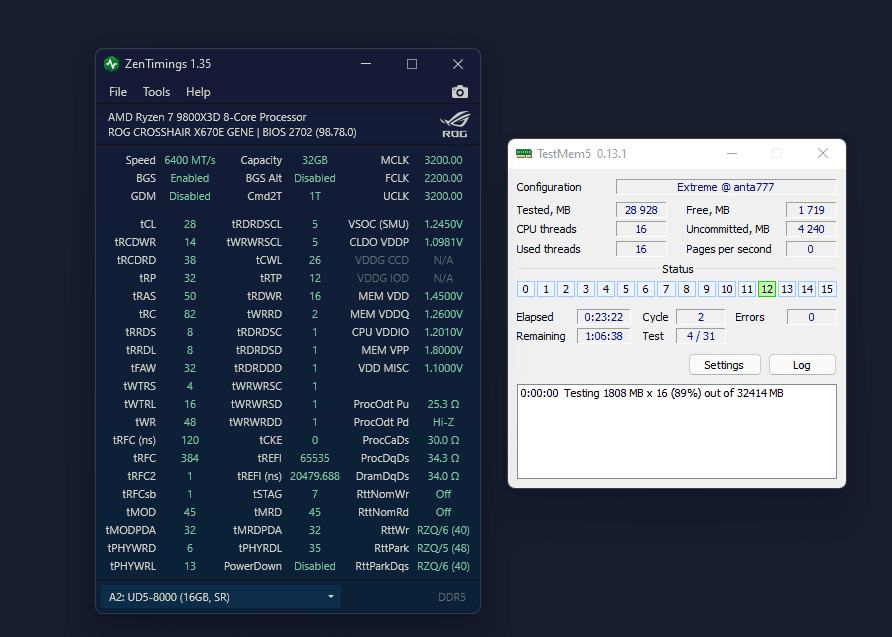Click the tCL value 28
Screen dimensions: 892x637
(x=190, y=224)
